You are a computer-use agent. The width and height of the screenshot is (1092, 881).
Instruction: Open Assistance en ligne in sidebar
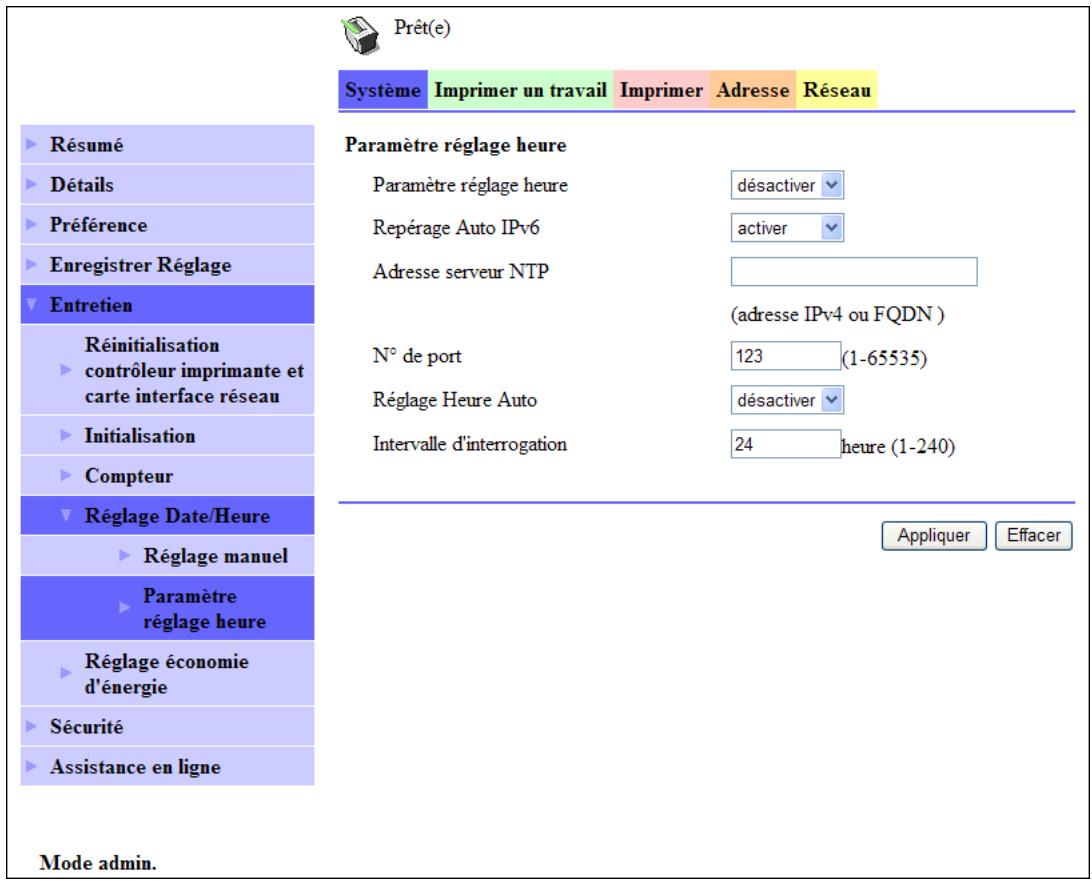(167, 766)
